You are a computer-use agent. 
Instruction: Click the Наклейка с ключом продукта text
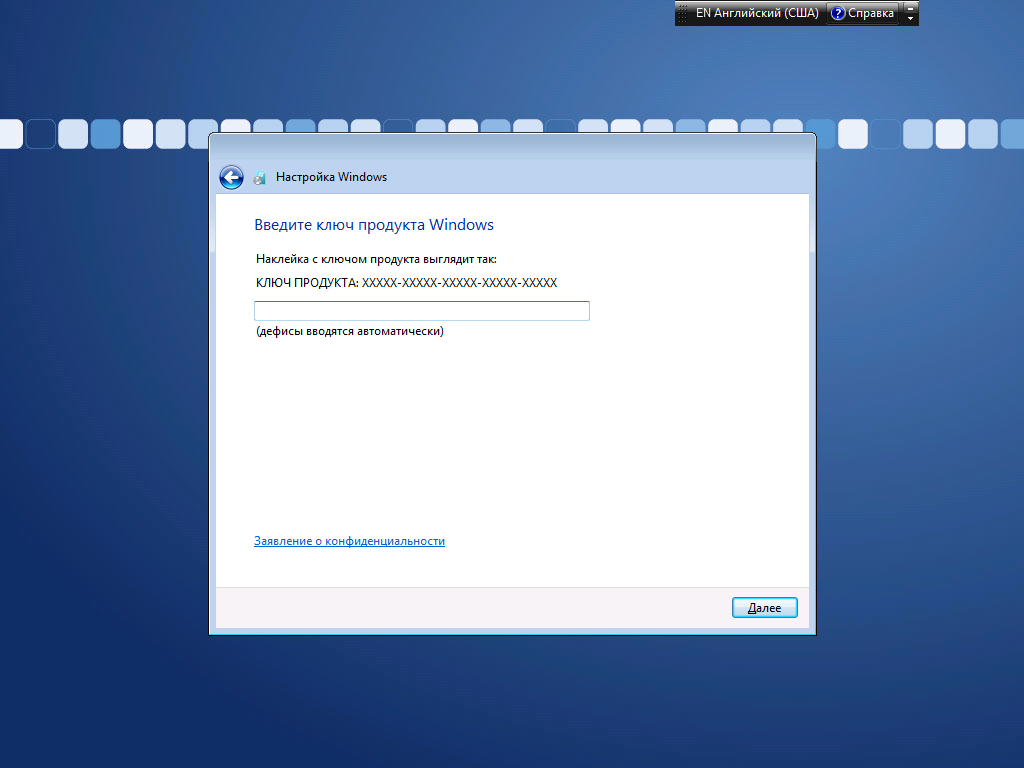[376, 259]
